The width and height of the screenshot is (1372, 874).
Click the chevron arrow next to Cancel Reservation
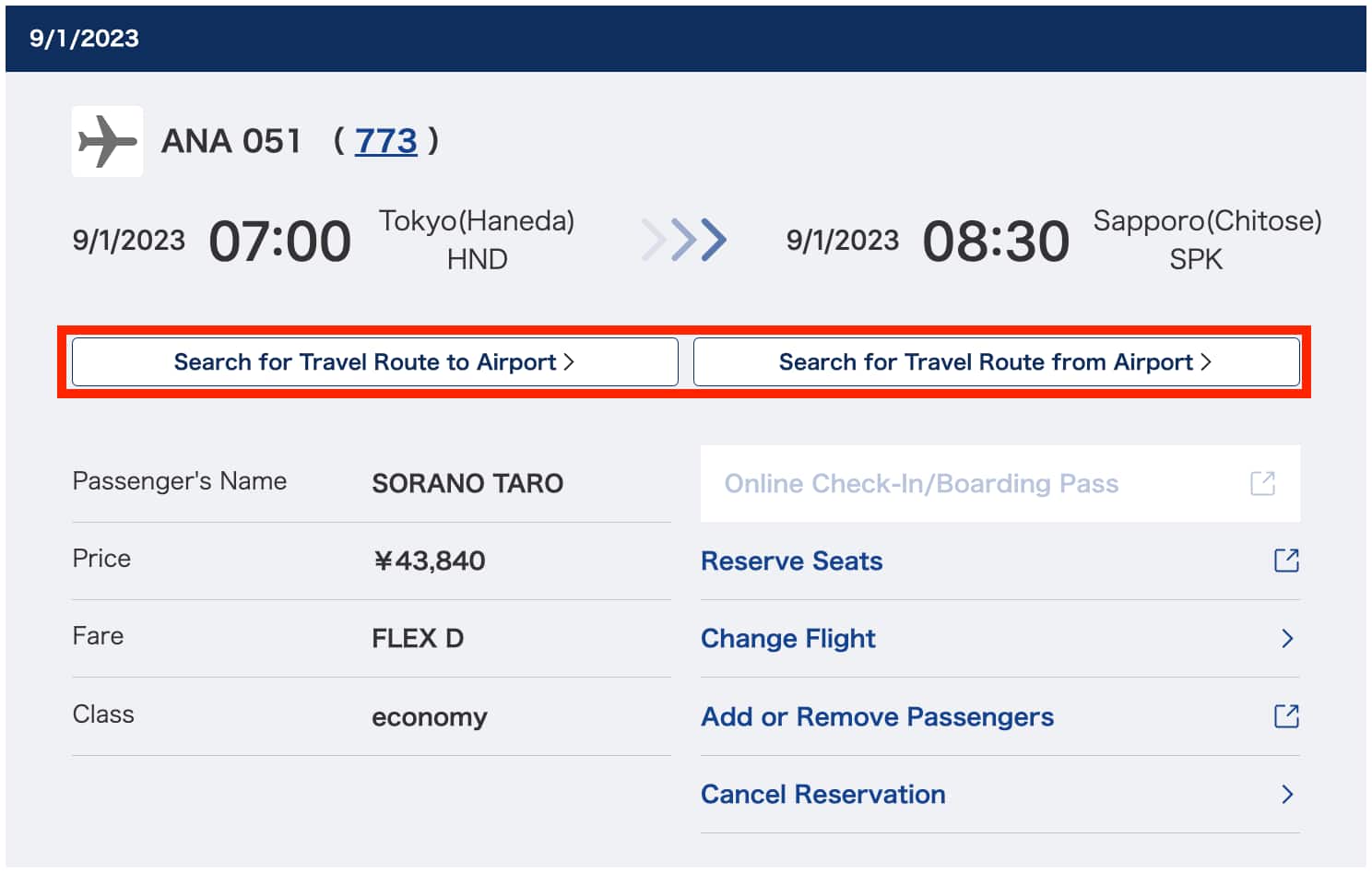pos(1287,795)
